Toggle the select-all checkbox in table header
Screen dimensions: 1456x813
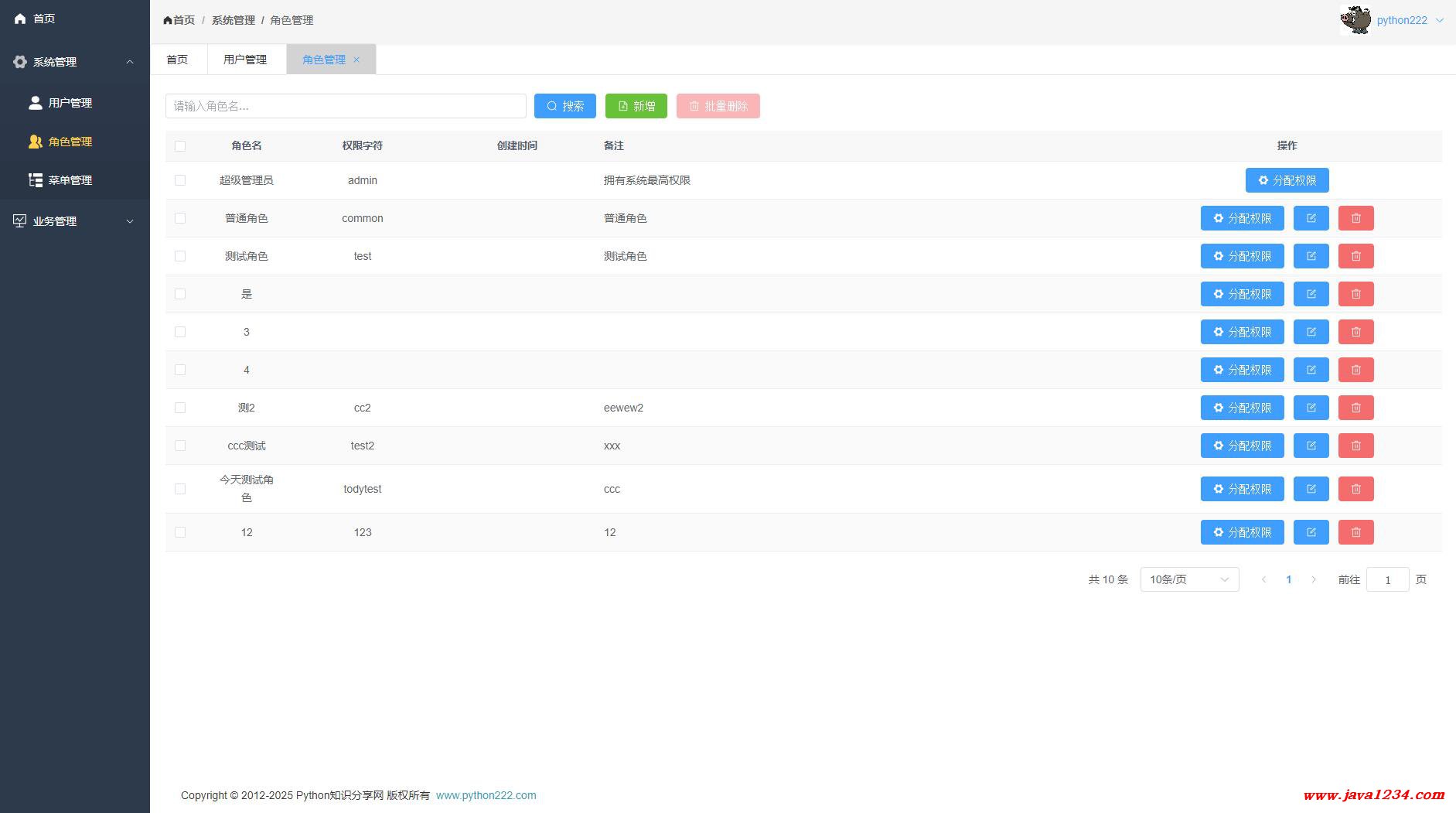pos(180,146)
